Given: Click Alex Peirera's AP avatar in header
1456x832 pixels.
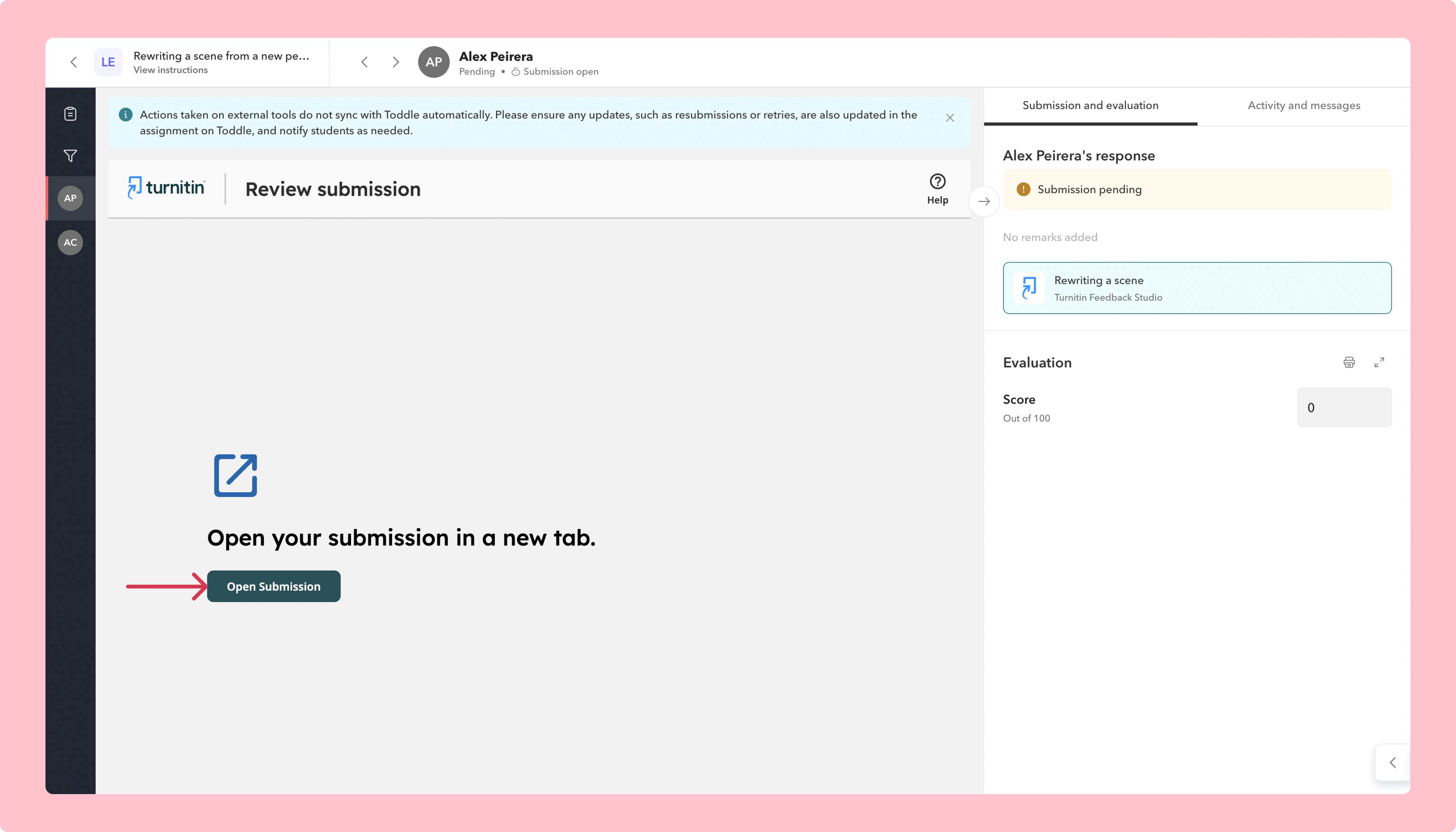Looking at the screenshot, I should 434,62.
